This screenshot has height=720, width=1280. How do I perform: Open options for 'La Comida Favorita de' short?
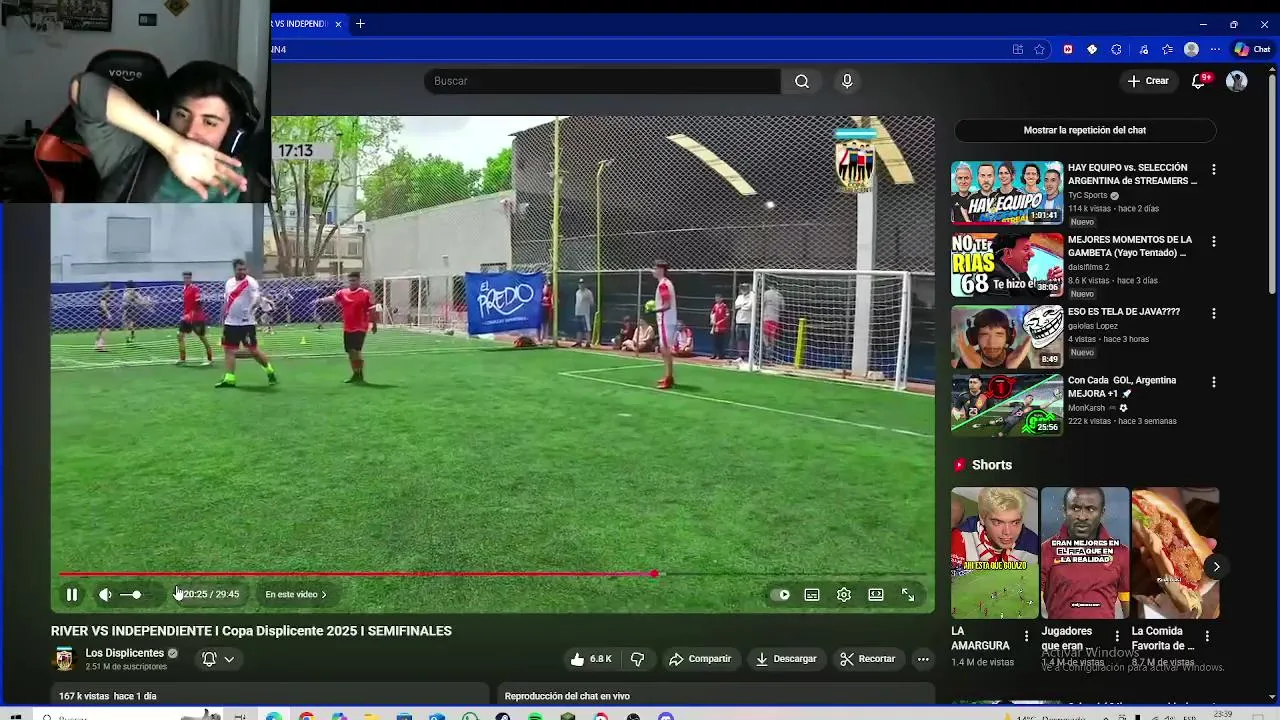(x=1207, y=637)
